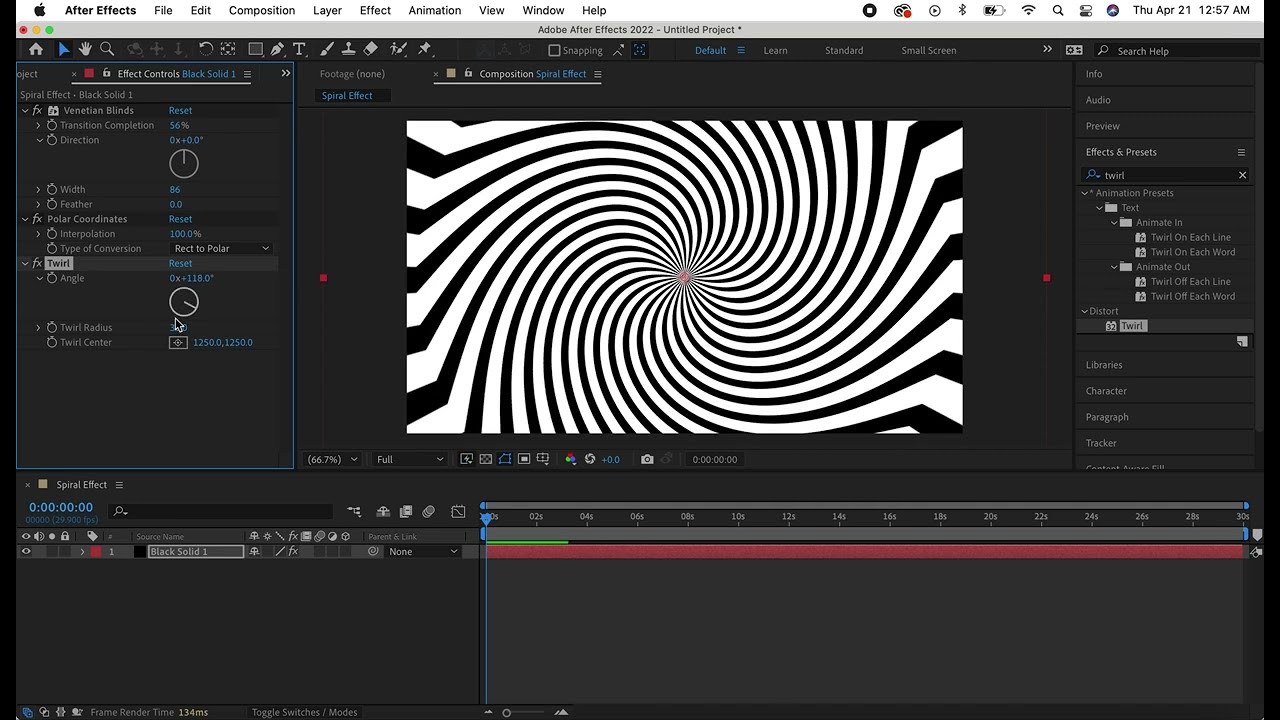Open the composition mini-flowchart icon

(x=354, y=511)
